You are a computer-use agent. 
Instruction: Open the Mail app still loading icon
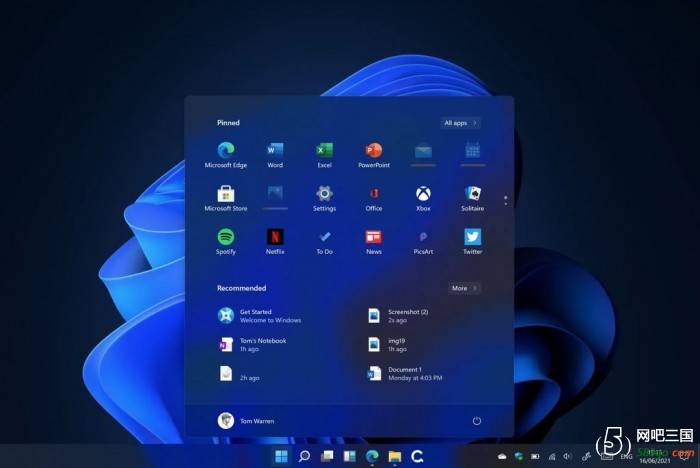click(423, 154)
